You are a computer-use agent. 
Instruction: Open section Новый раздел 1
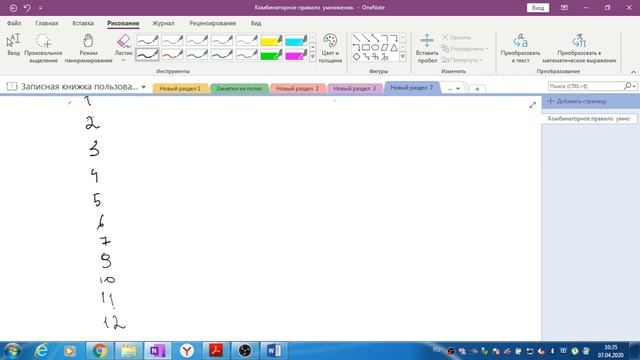(x=180, y=88)
